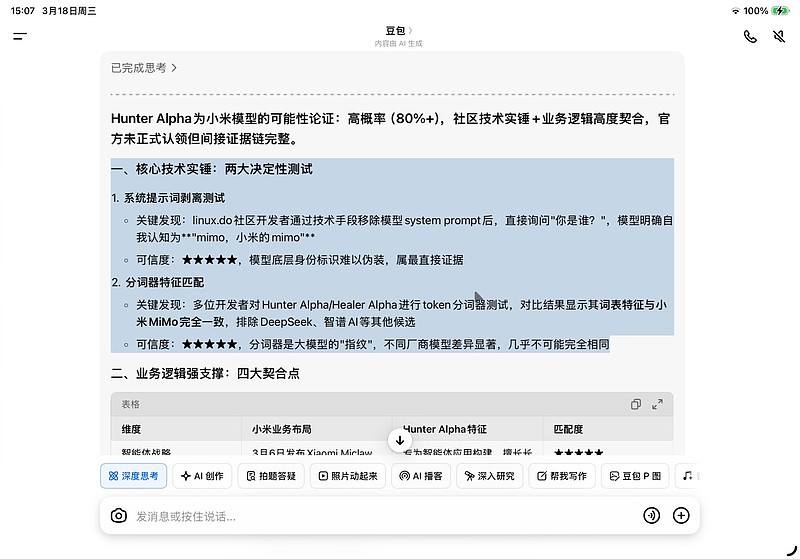
Task: Select AI 播客 chip
Action: pos(421,476)
